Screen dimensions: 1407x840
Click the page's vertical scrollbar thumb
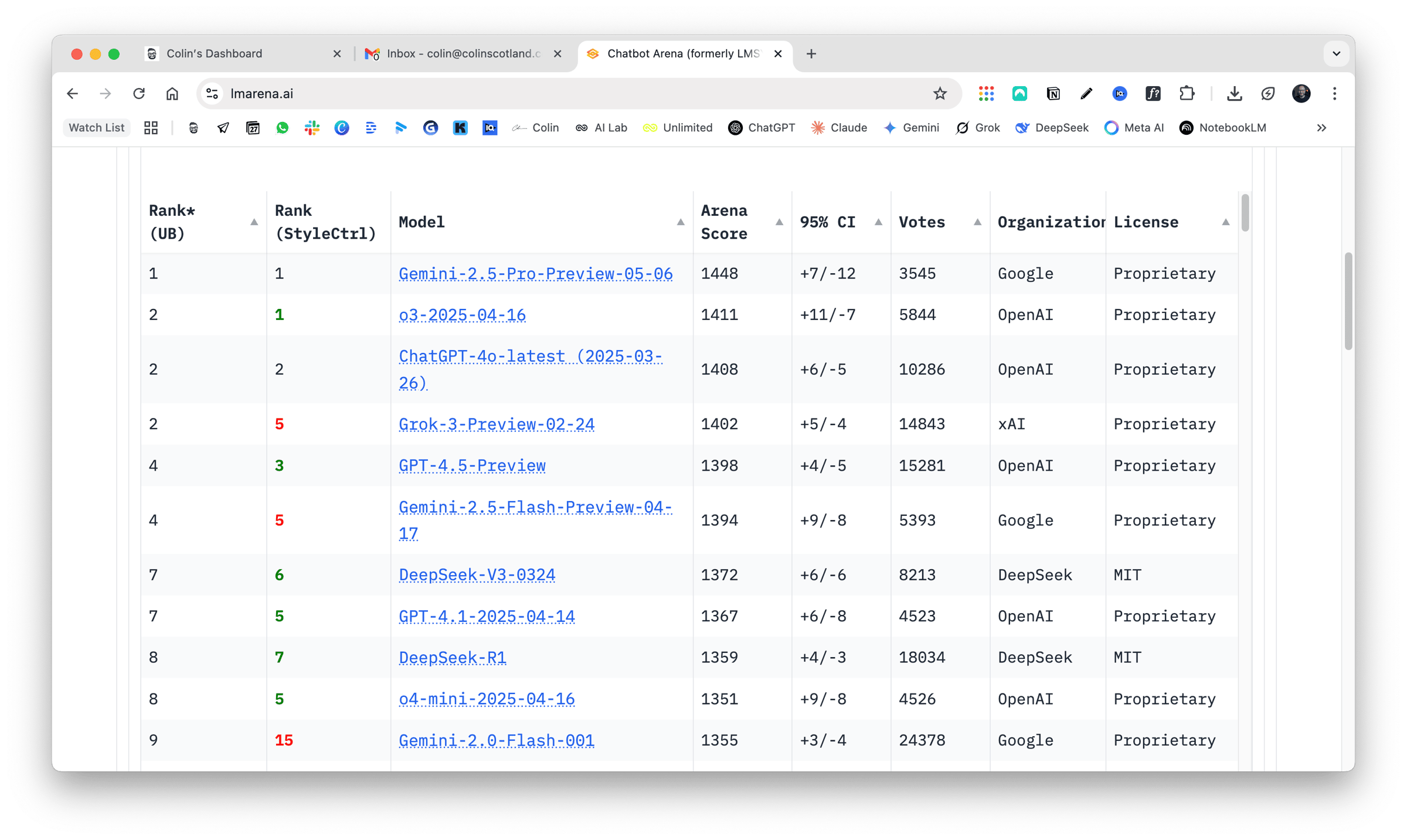click(x=1348, y=301)
